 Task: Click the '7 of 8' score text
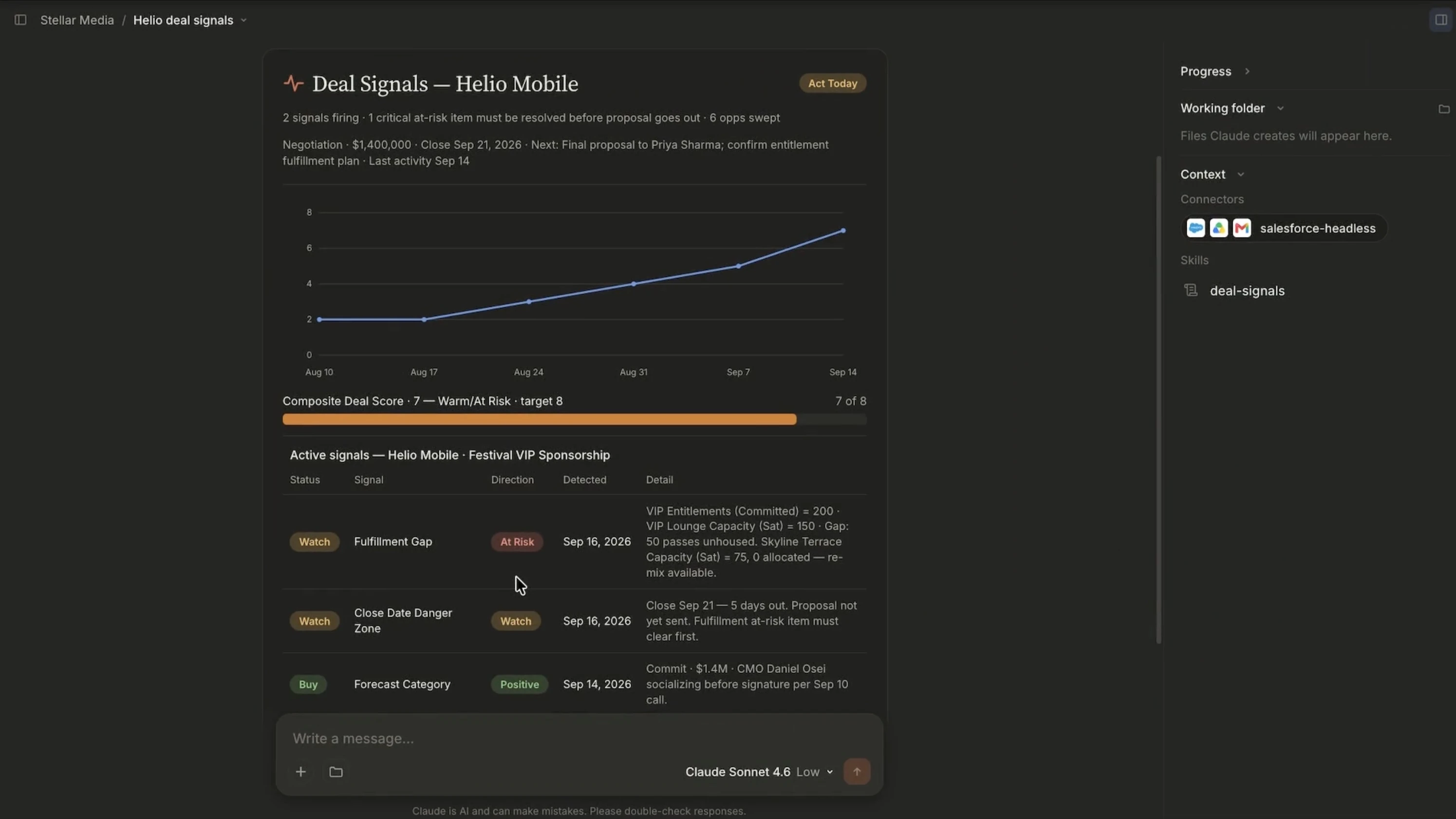[x=851, y=401]
